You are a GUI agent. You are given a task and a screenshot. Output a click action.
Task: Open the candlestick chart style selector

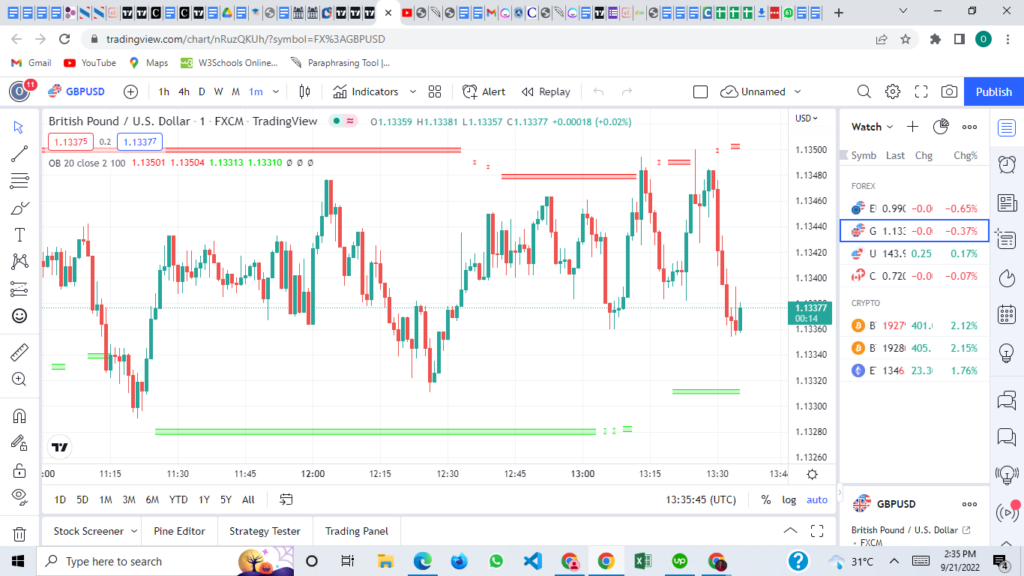pyautogui.click(x=304, y=91)
